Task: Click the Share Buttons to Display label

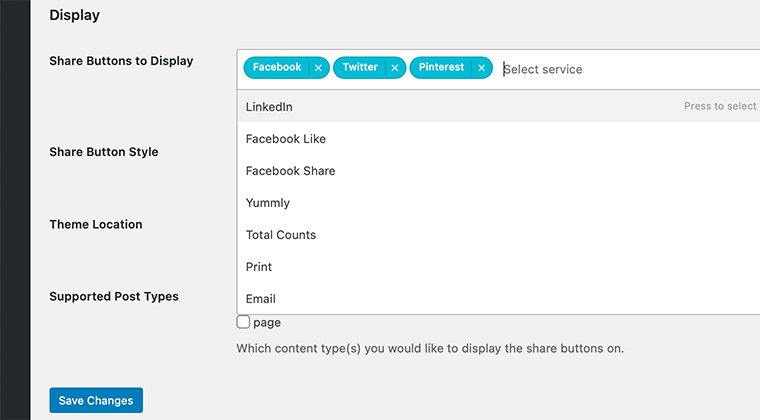Action: pyautogui.click(x=121, y=61)
